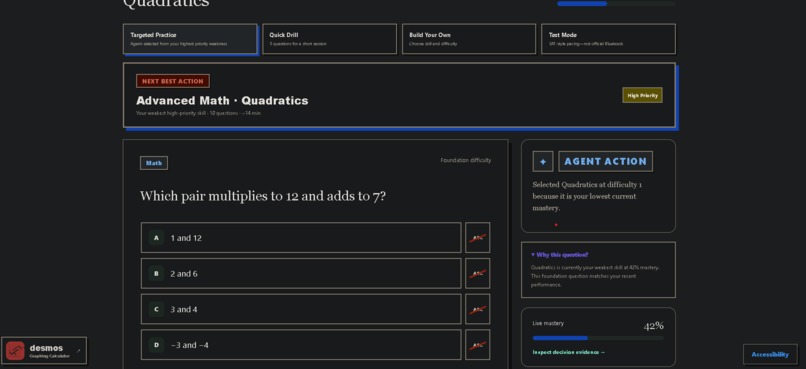Click 'Selected Quadratics at difficulty 1' explanation
806x369 pixels.
tap(587, 196)
